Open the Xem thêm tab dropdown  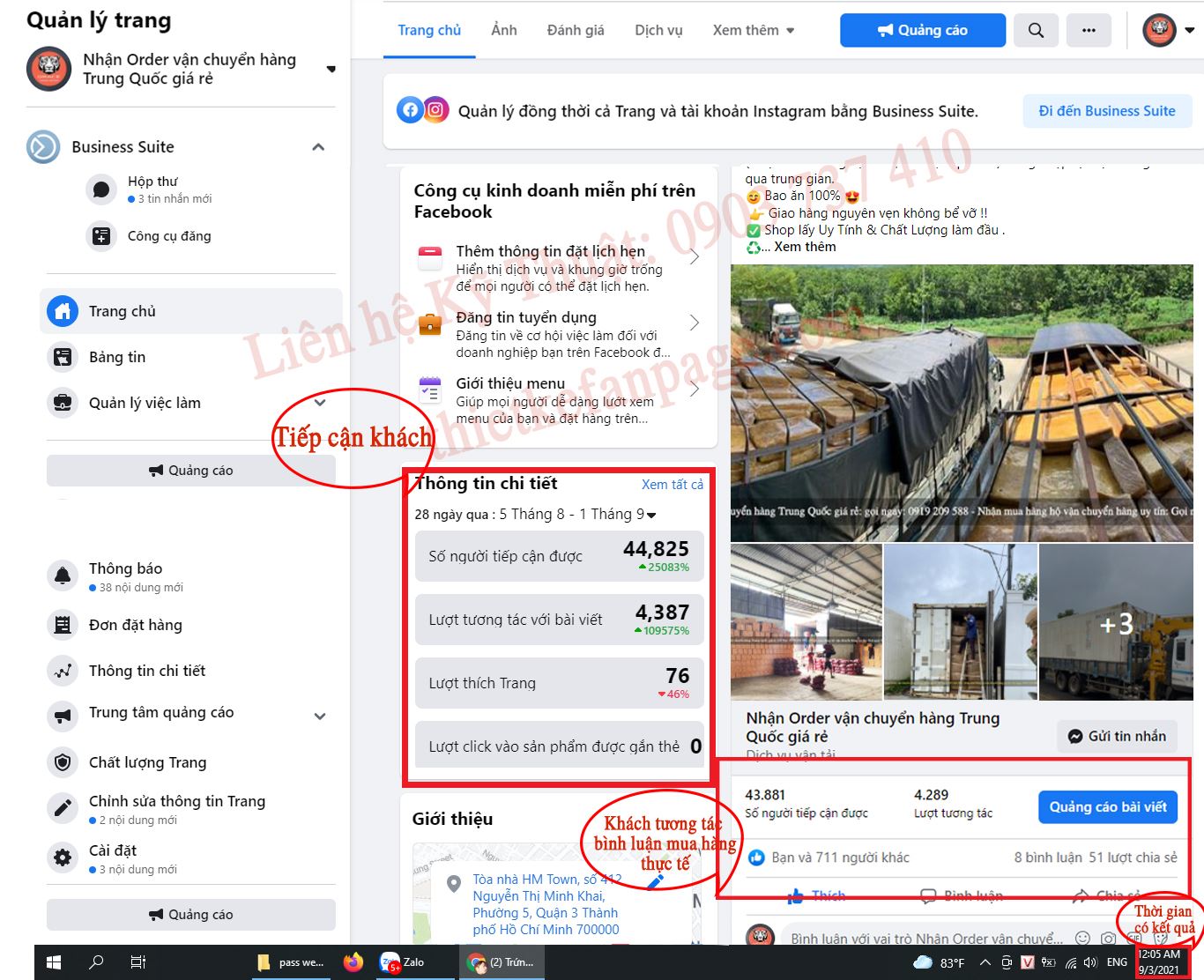click(754, 29)
